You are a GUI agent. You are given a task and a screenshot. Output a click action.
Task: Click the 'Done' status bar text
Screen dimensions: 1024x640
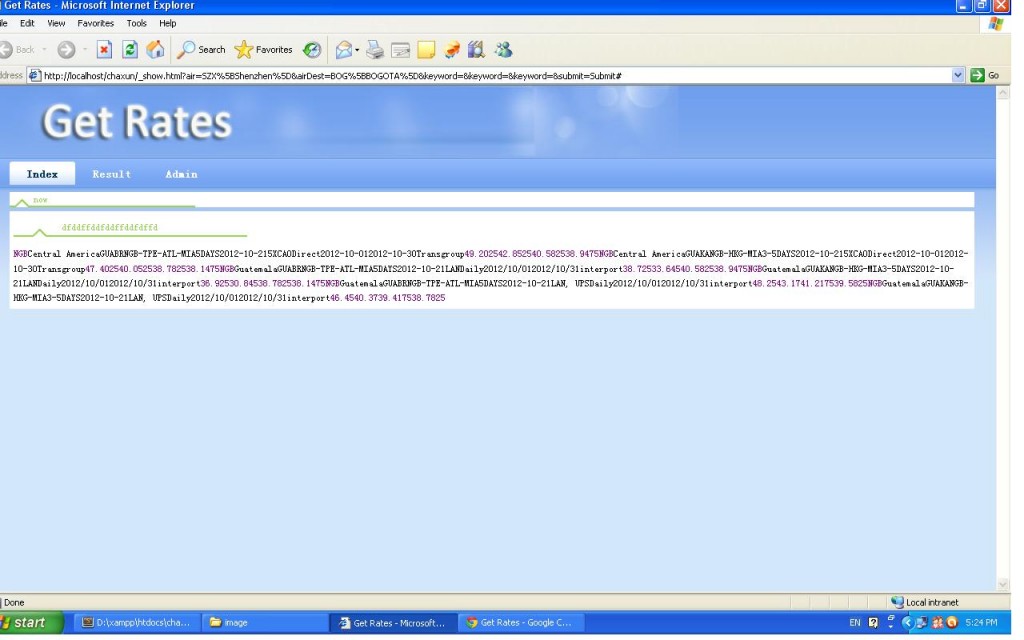[14, 602]
